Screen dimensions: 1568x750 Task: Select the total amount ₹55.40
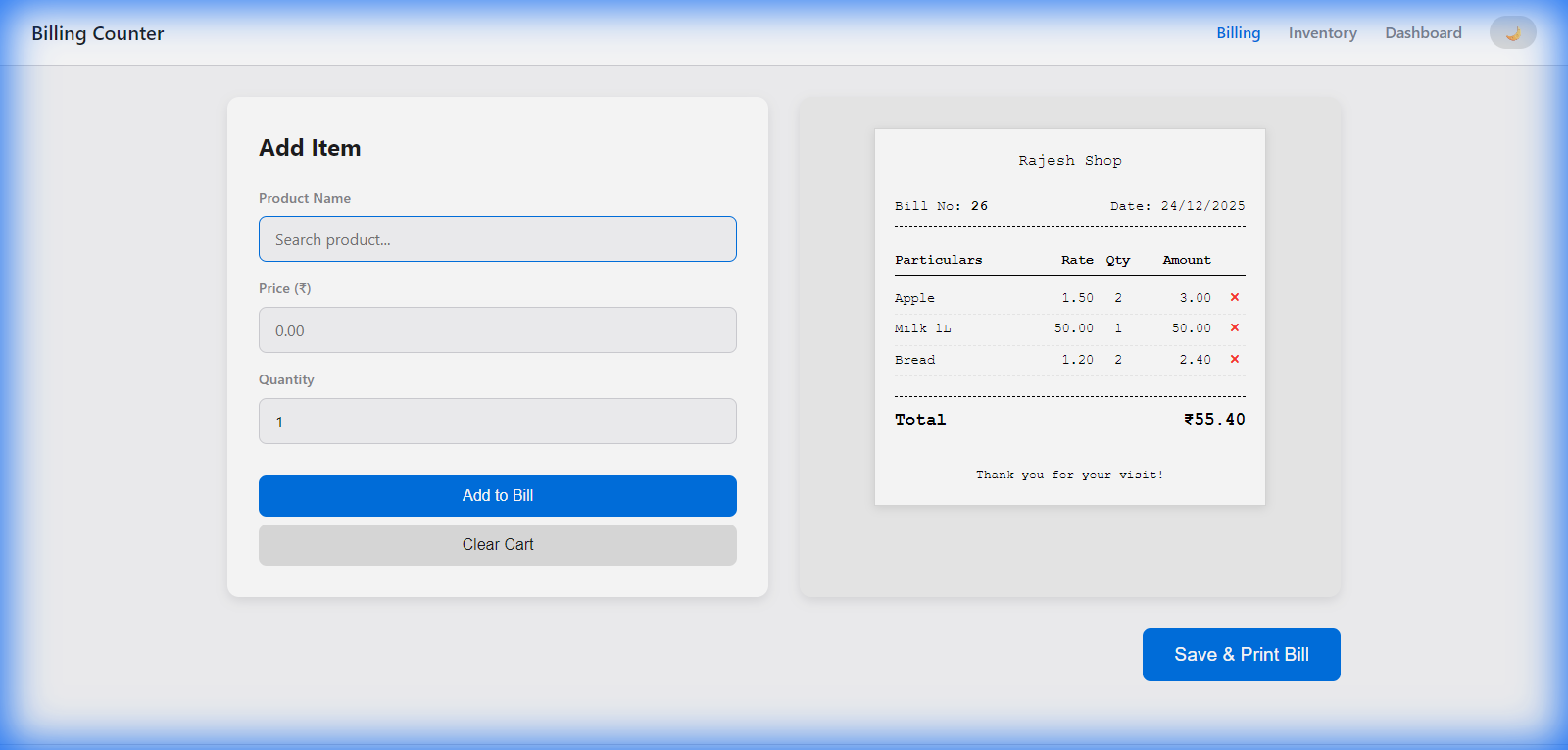coord(1214,419)
